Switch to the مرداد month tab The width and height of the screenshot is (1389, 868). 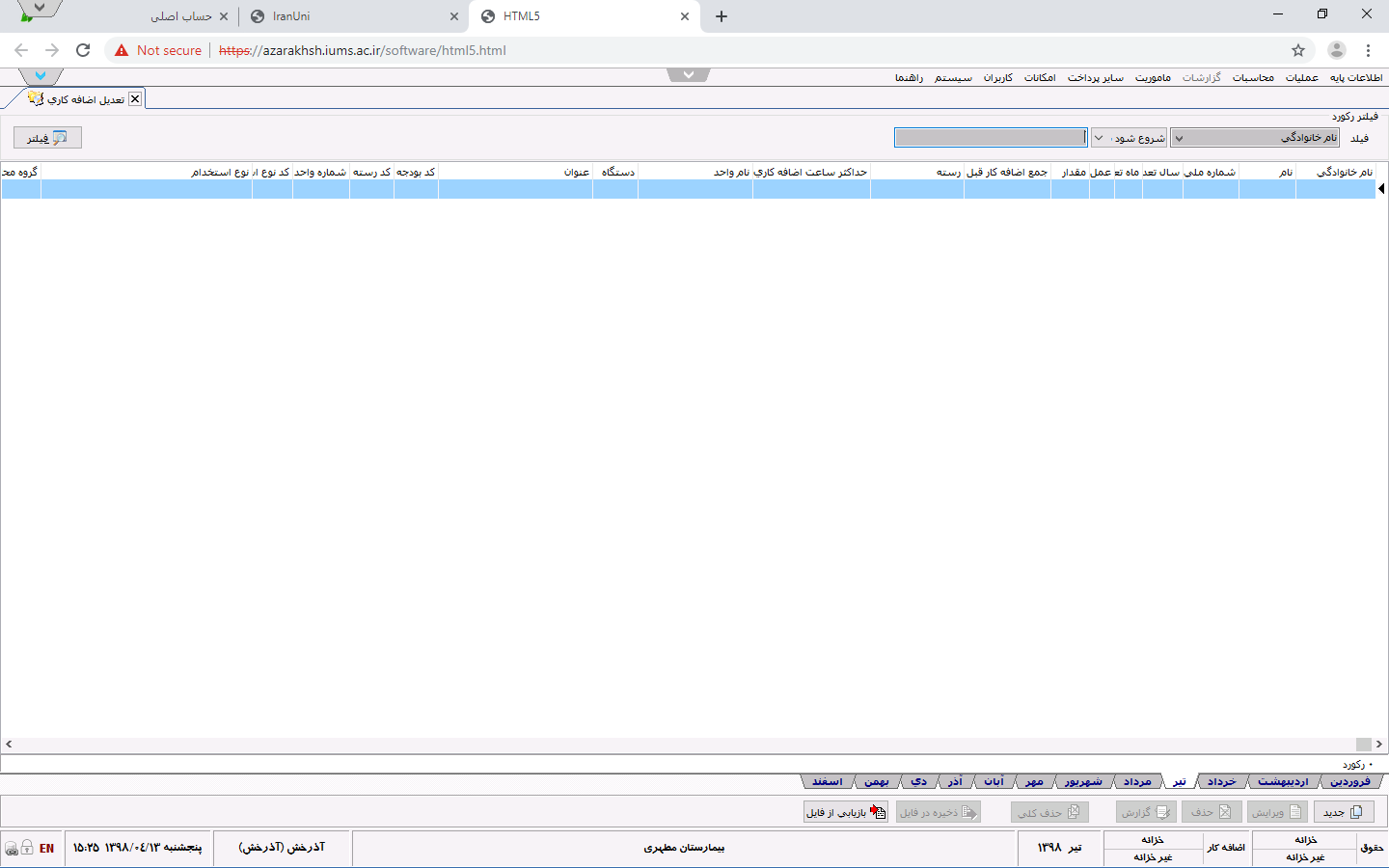pos(1137,781)
